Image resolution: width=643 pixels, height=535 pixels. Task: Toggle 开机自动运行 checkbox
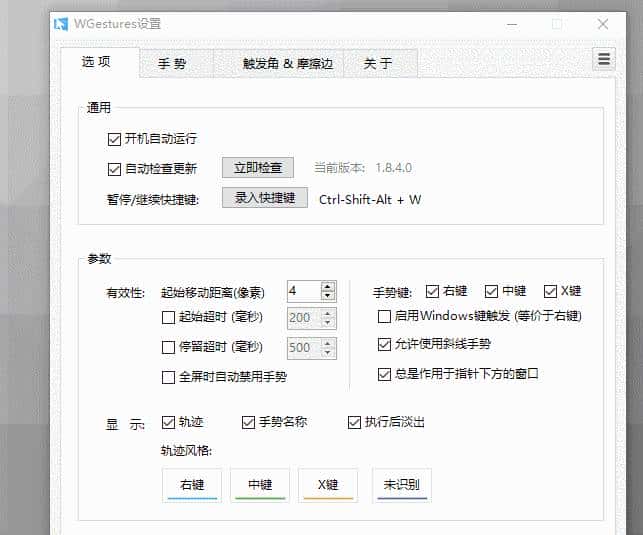tap(114, 139)
